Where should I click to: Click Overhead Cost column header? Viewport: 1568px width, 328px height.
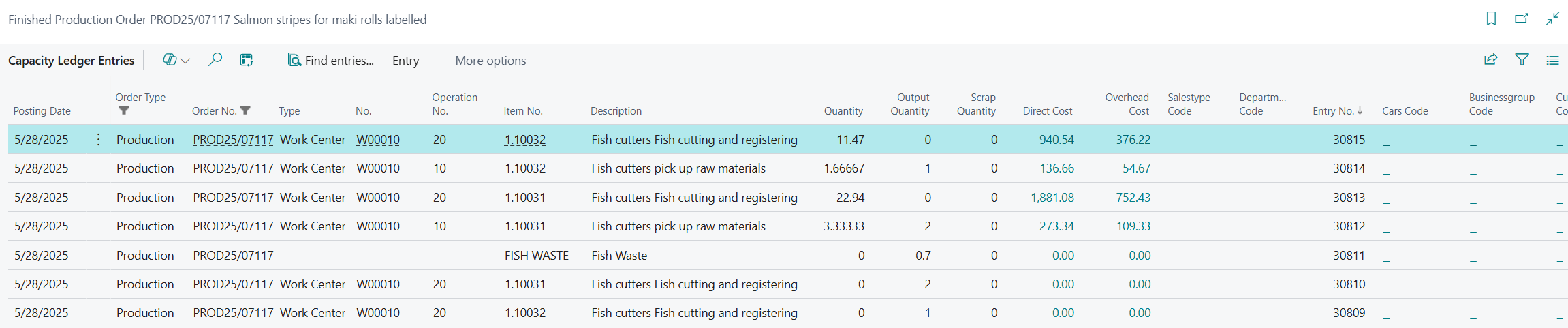(x=1127, y=104)
